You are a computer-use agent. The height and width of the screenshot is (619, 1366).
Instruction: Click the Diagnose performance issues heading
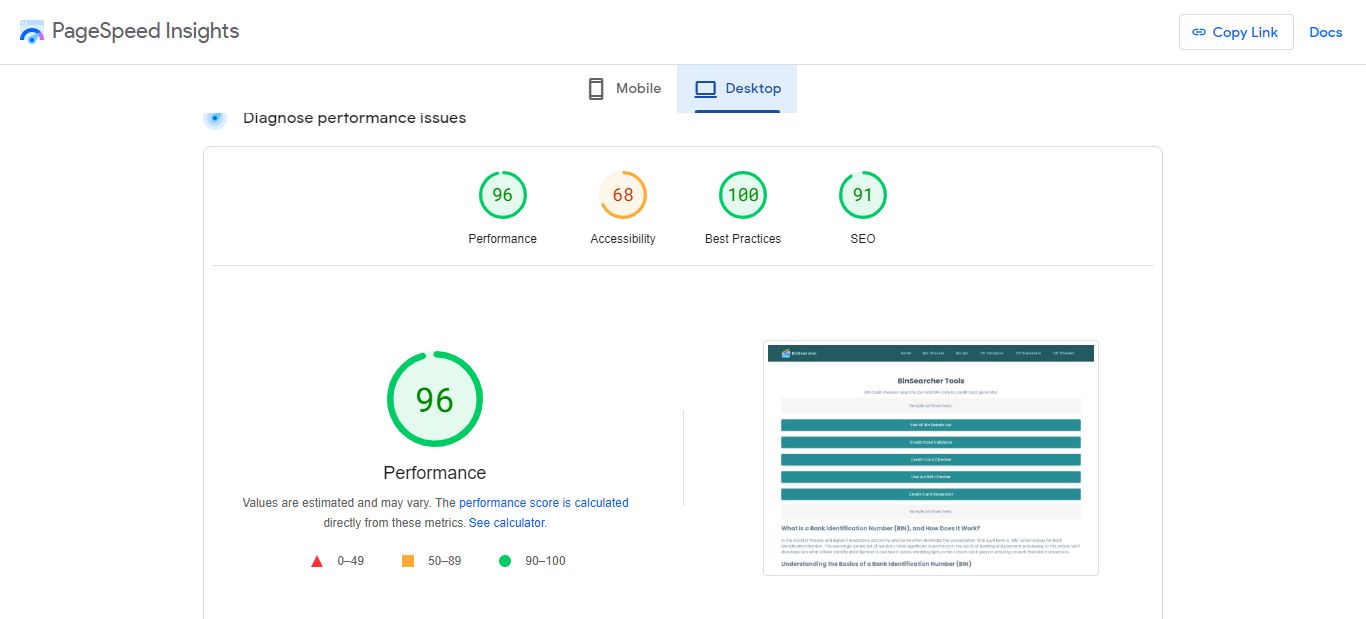[354, 118]
